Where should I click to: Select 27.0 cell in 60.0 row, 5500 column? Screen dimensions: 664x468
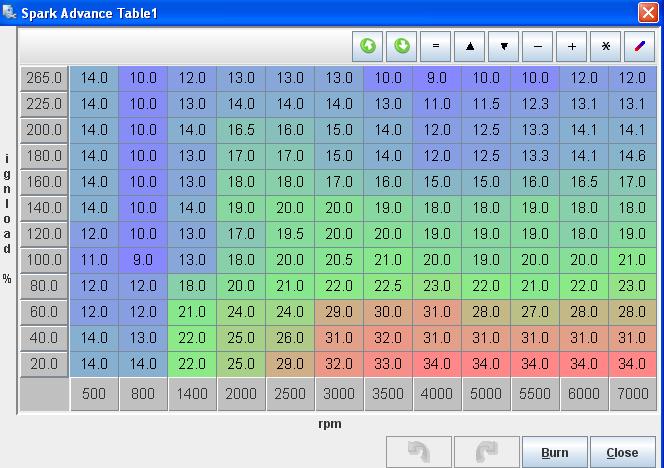[x=535, y=312]
